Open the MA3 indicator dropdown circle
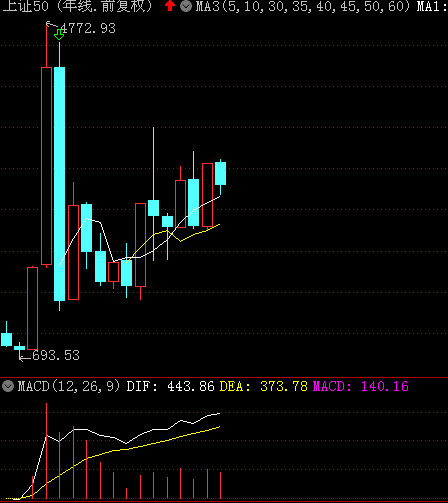 click(186, 6)
